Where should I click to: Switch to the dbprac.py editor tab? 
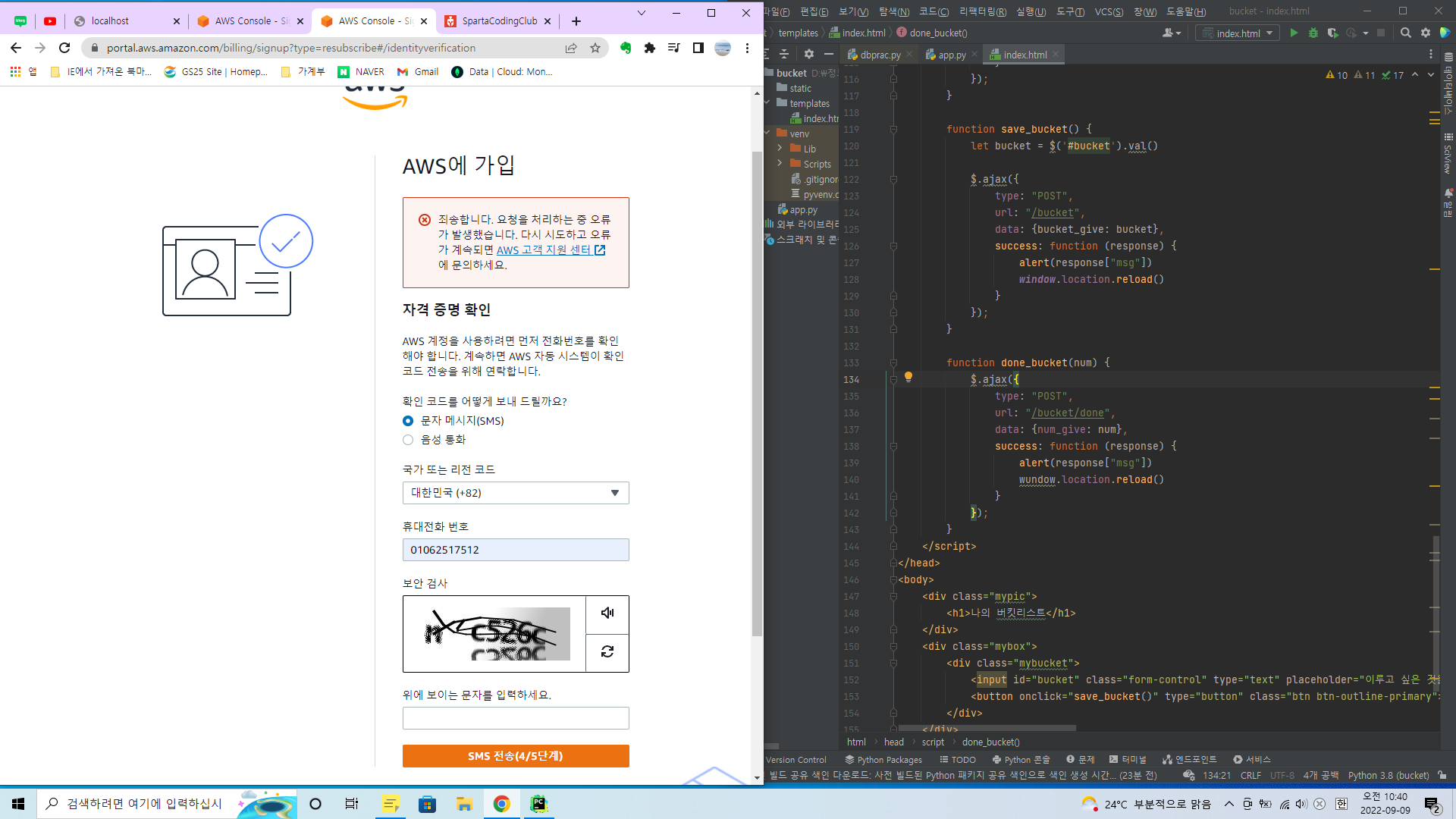tap(880, 55)
